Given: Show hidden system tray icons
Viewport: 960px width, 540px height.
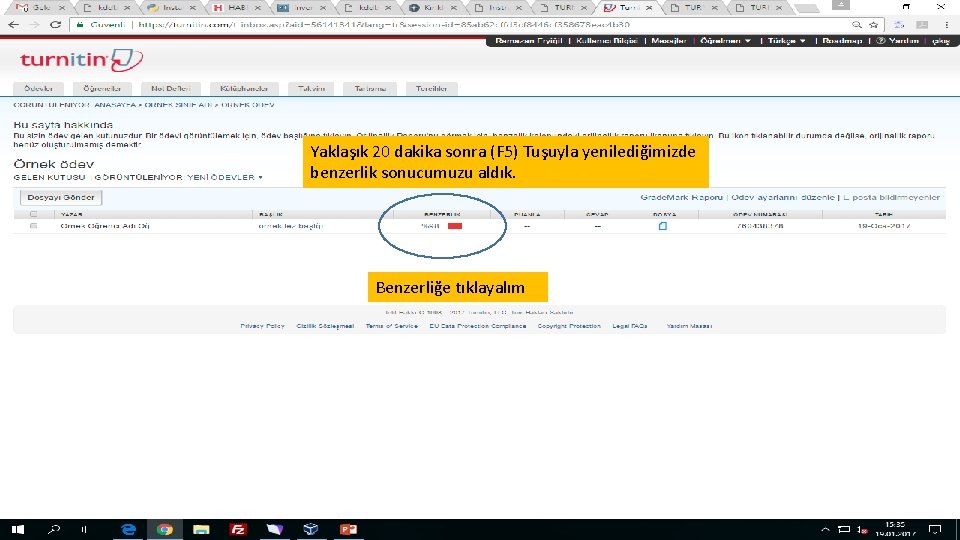Looking at the screenshot, I should [x=825, y=530].
